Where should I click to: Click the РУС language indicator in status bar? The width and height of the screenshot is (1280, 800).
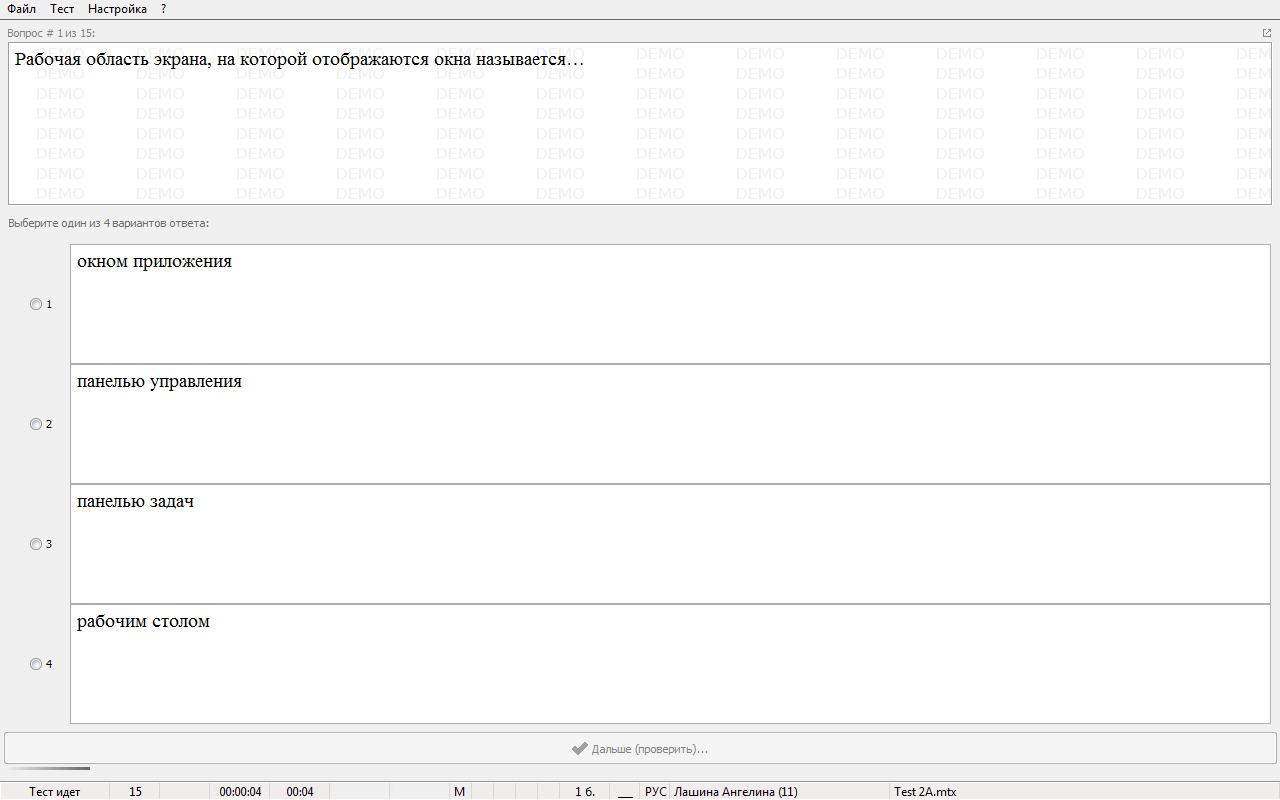coord(655,792)
